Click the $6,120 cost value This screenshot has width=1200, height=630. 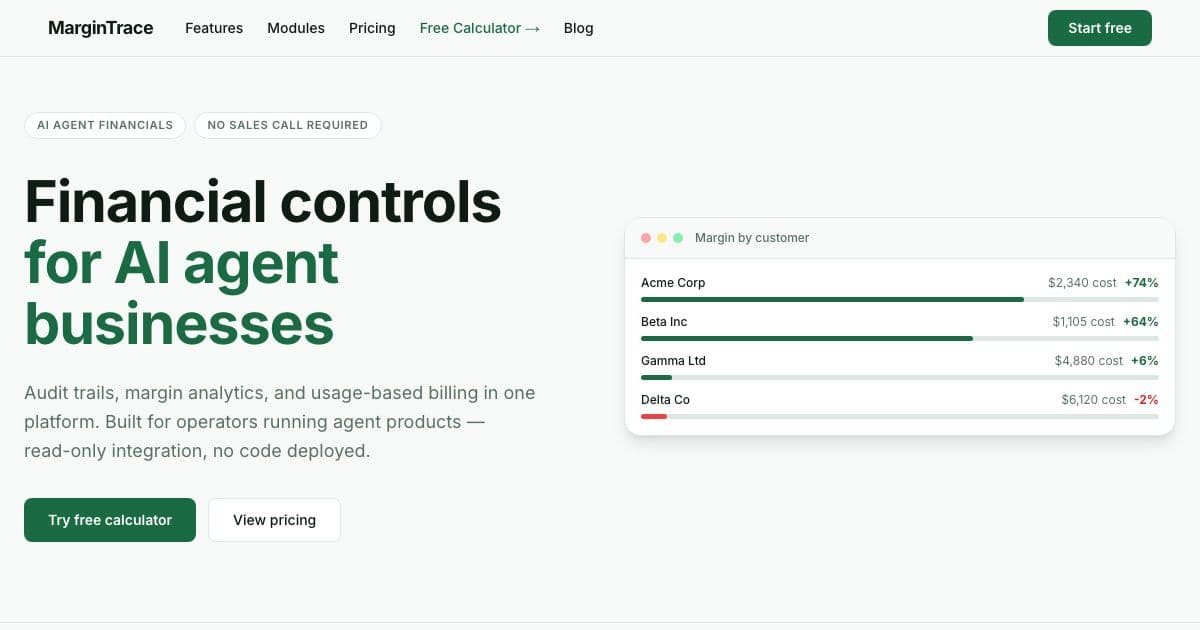1094,400
